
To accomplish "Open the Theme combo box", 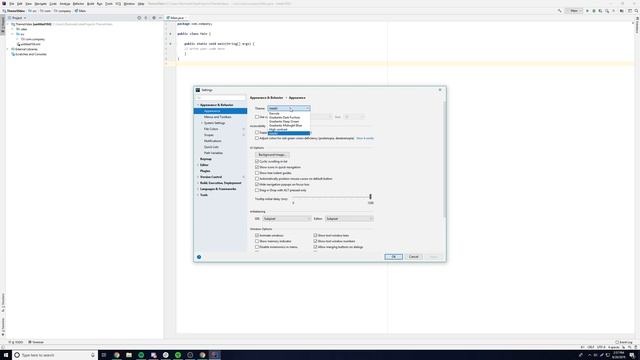I will tap(289, 108).
